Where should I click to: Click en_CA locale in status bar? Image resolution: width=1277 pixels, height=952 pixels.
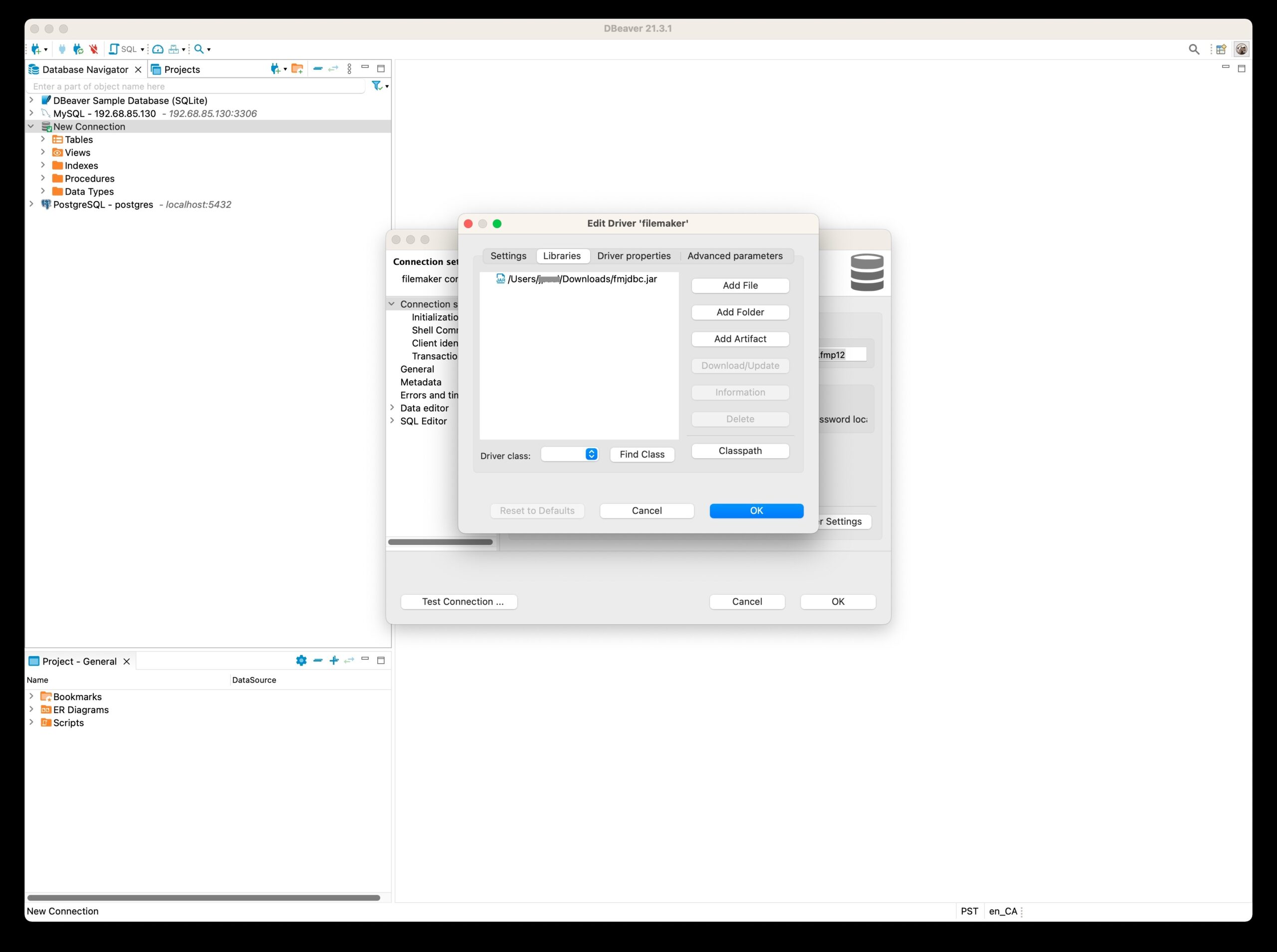point(1003,911)
